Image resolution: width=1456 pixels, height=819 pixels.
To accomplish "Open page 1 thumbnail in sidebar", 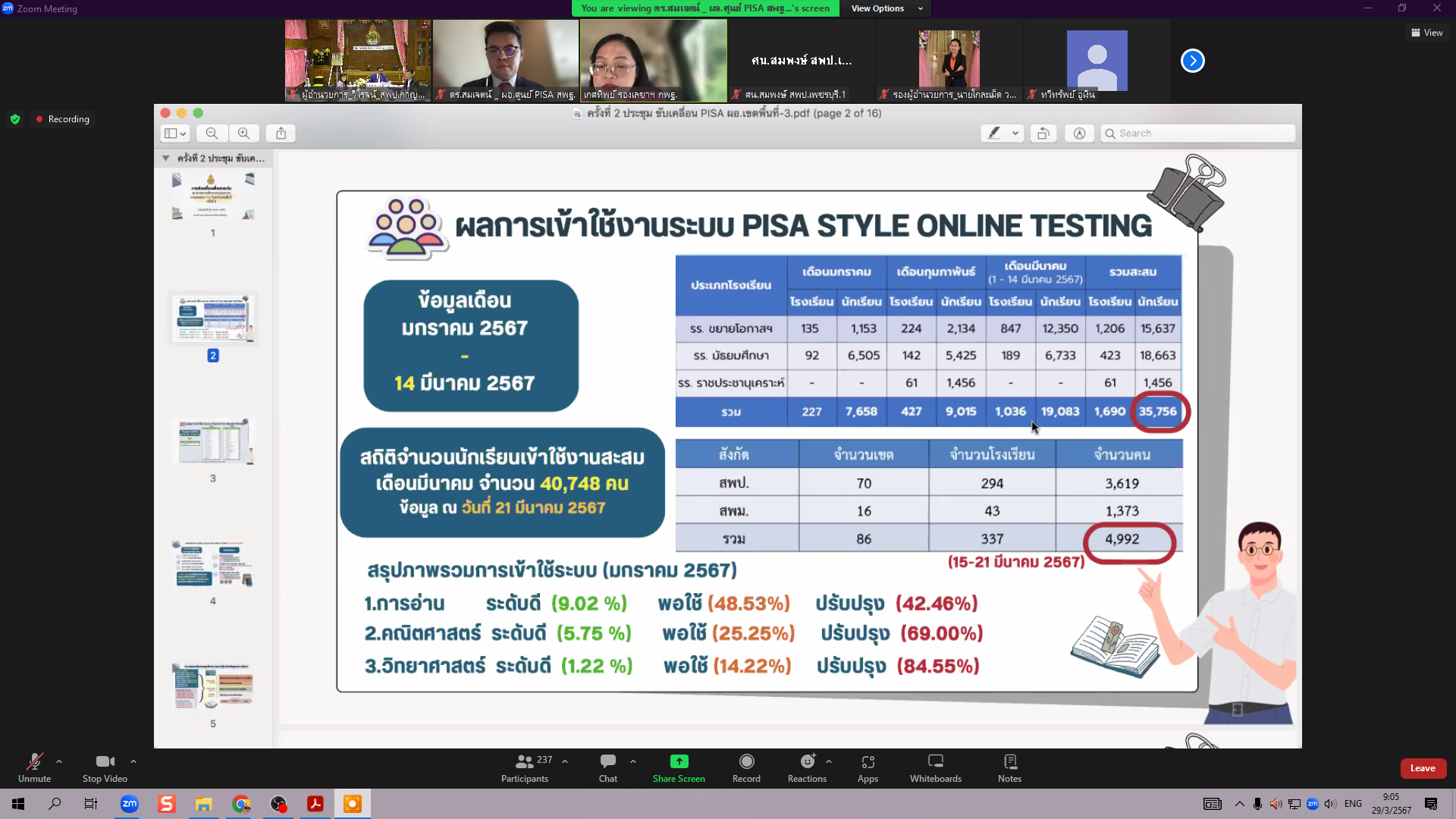I will pyautogui.click(x=212, y=196).
